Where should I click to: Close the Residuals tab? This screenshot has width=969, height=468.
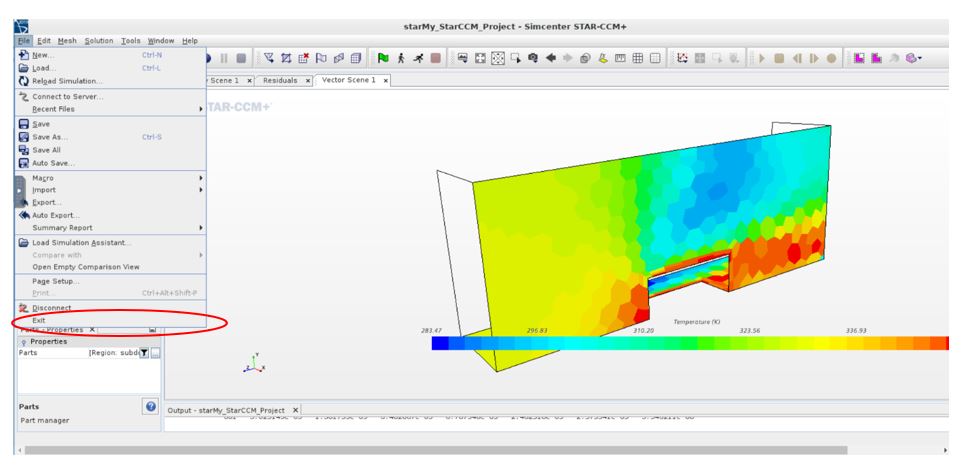pyautogui.click(x=308, y=80)
